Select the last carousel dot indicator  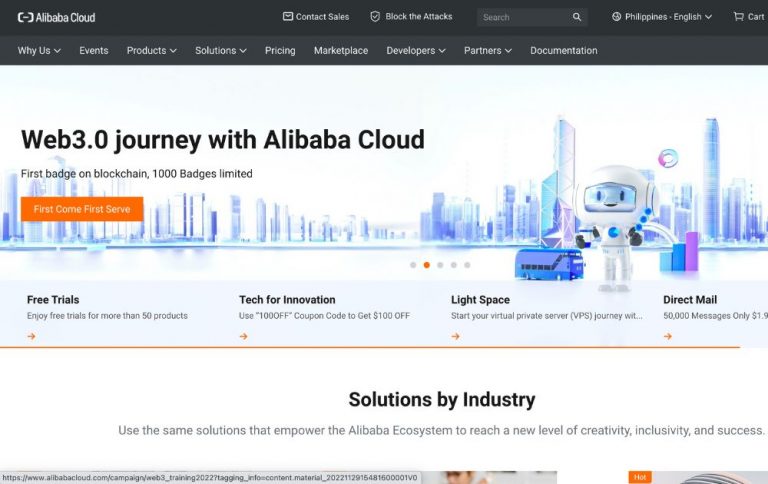pyautogui.click(x=467, y=265)
